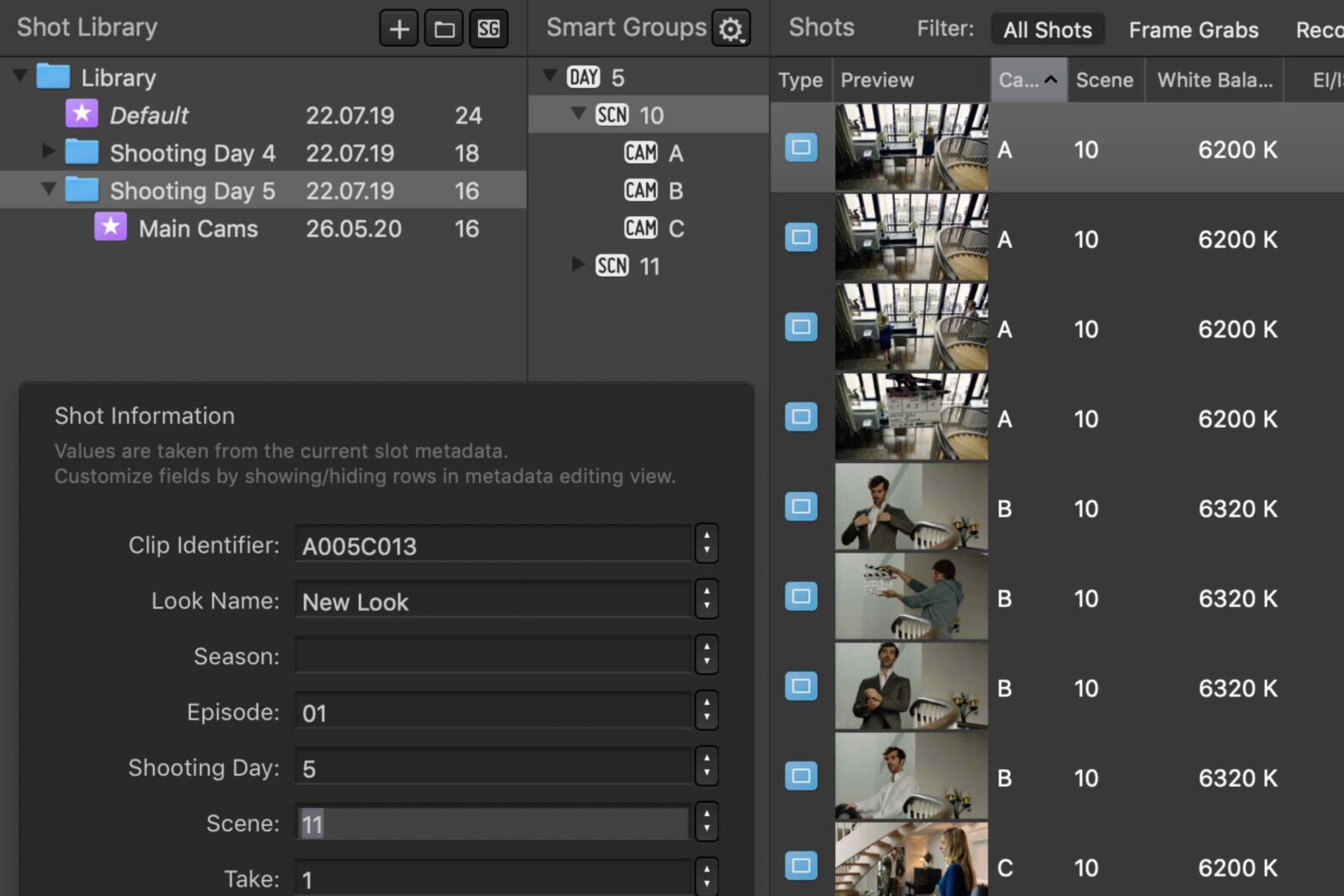Select the Default collection in Library
Viewport: 1344px width, 896px height.
pos(149,114)
